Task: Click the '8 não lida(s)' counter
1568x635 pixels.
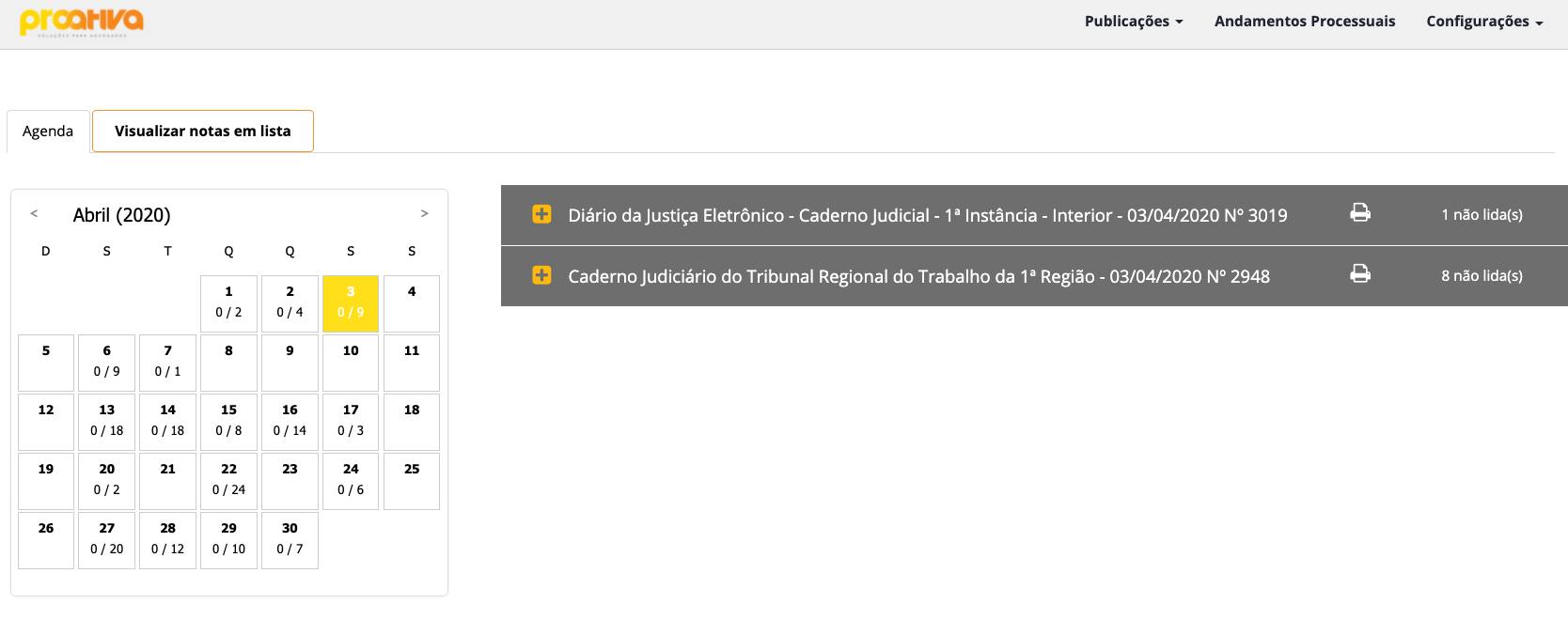Action: [x=1482, y=275]
